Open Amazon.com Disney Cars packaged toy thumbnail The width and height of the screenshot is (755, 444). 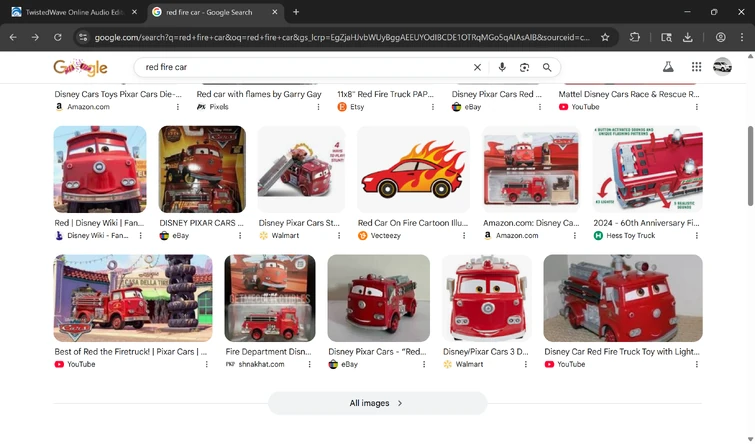532,169
